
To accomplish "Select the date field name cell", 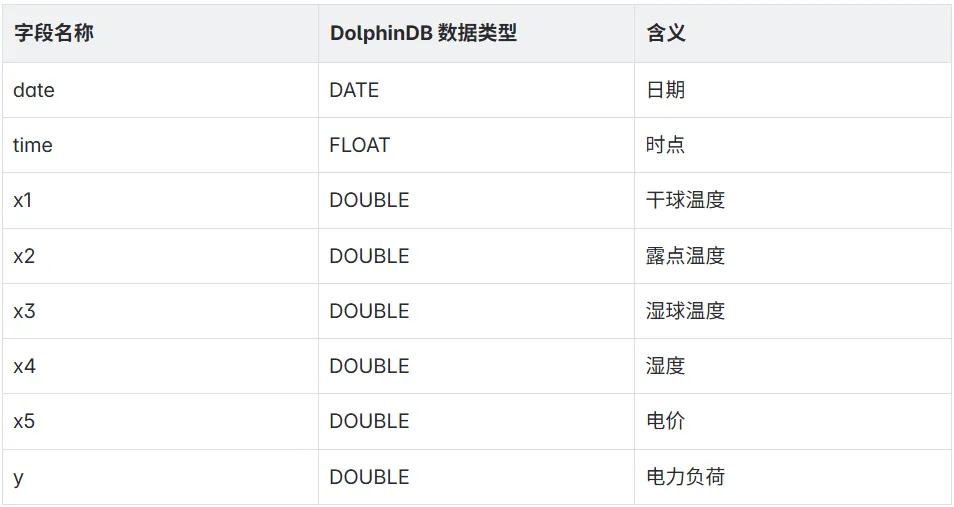I will [160, 90].
